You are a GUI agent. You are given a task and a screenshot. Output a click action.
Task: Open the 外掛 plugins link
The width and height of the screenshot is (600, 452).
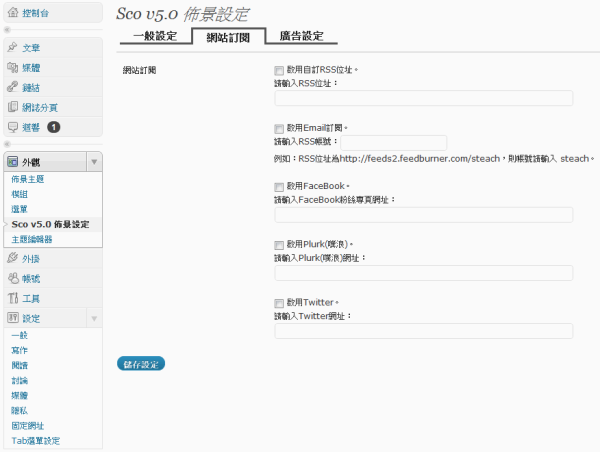pos(31,259)
